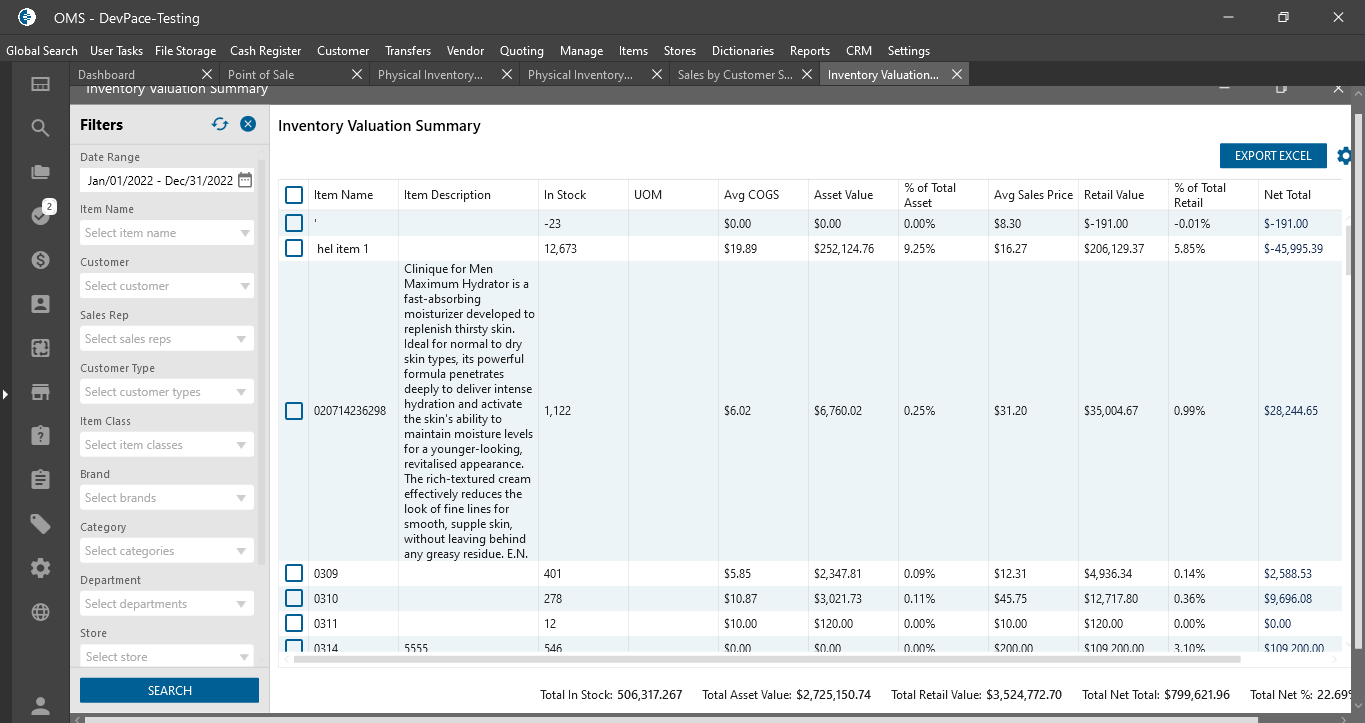Open the search icon in left sidebar

click(40, 128)
